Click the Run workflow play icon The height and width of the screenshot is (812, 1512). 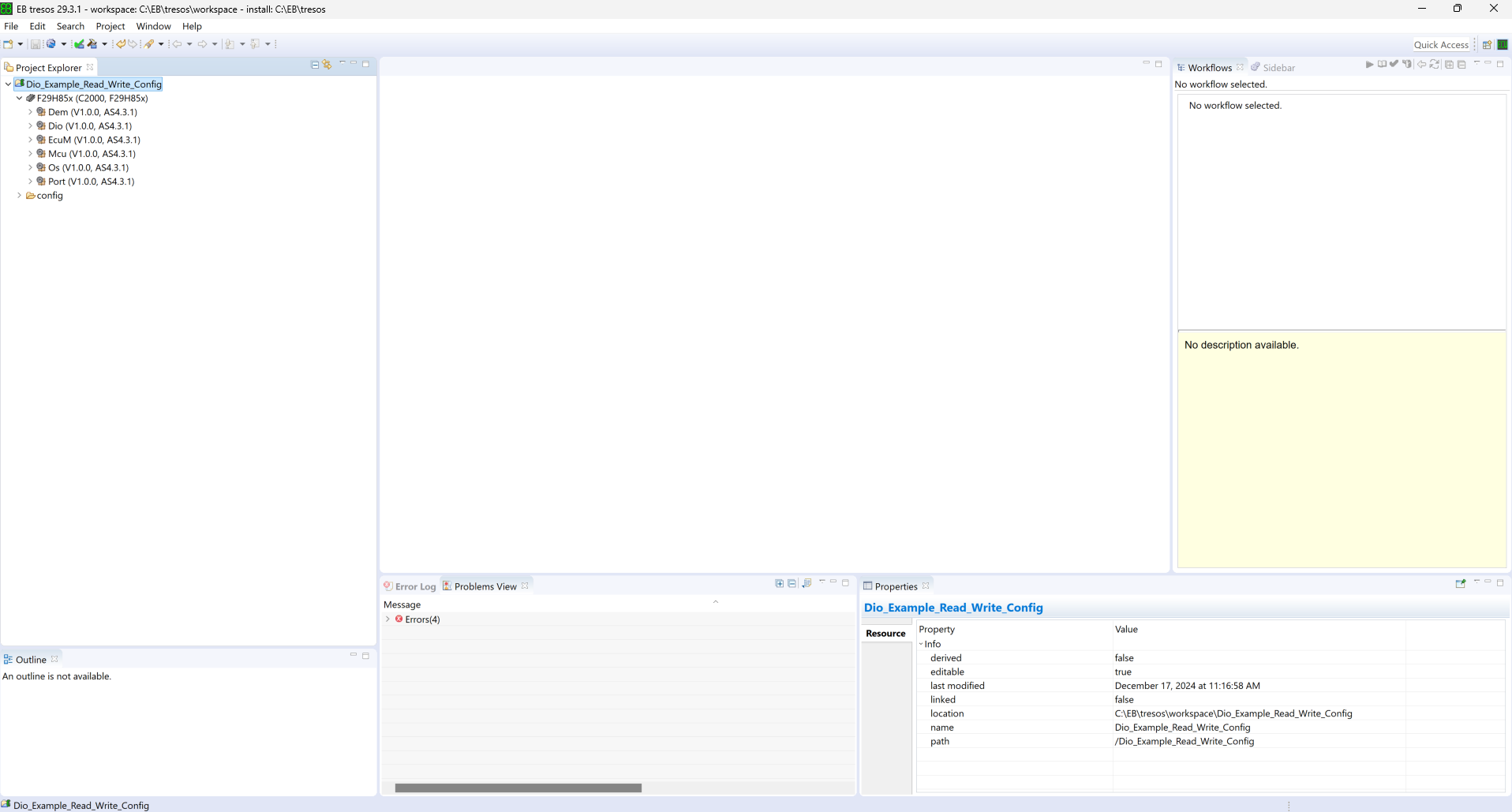[x=1370, y=64]
